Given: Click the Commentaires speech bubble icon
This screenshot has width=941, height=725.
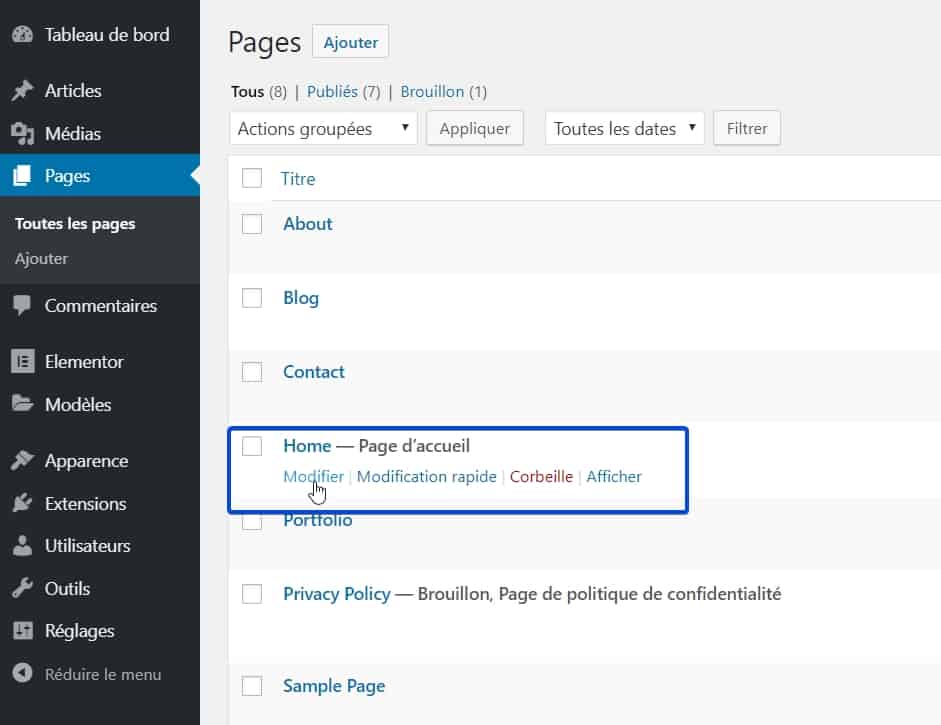Looking at the screenshot, I should pyautogui.click(x=23, y=305).
